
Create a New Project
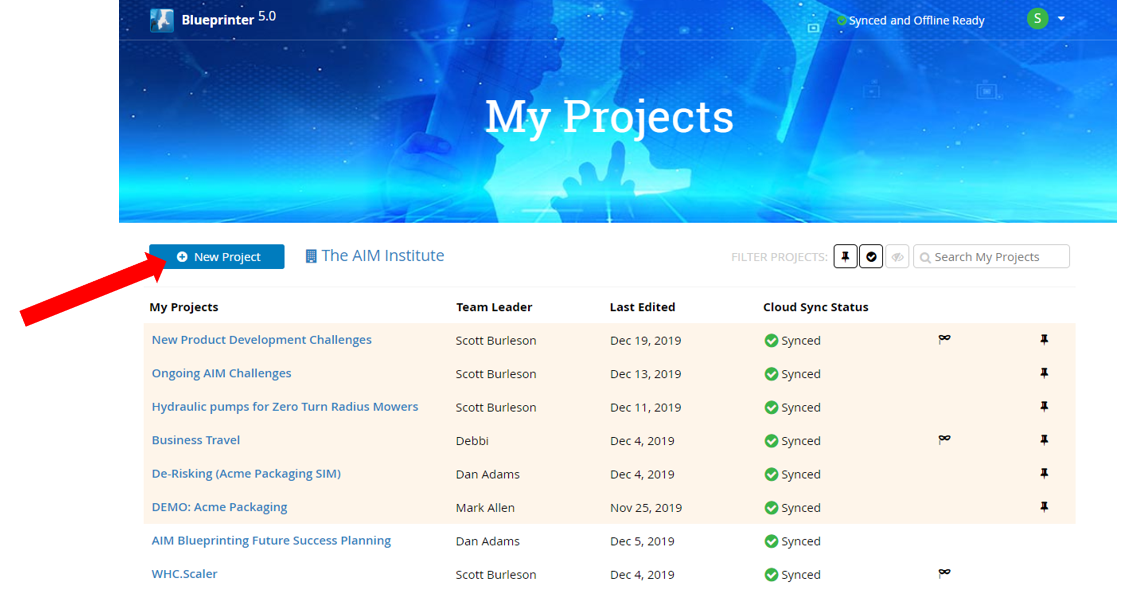pyautogui.click(x=217, y=257)
